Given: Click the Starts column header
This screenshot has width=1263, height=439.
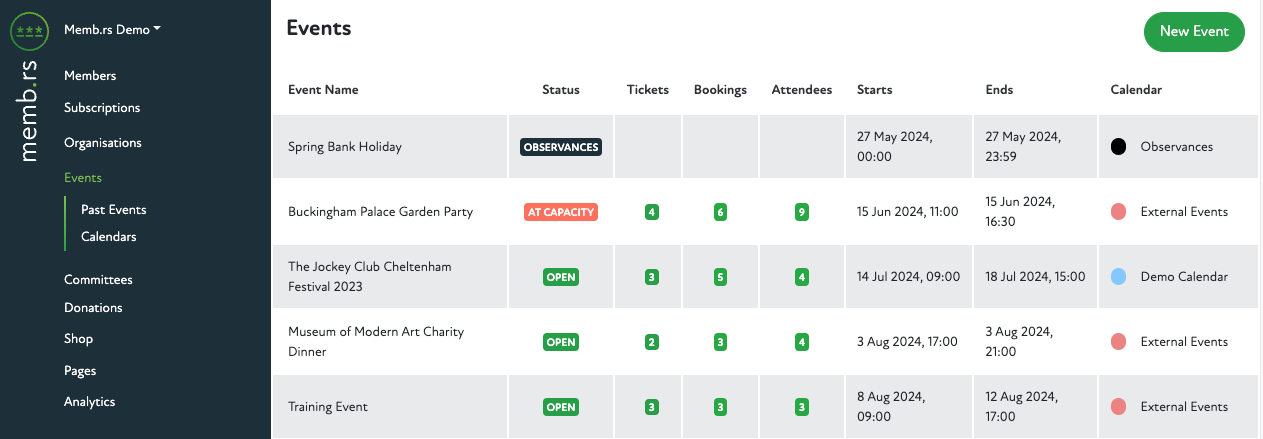Looking at the screenshot, I should tap(874, 90).
